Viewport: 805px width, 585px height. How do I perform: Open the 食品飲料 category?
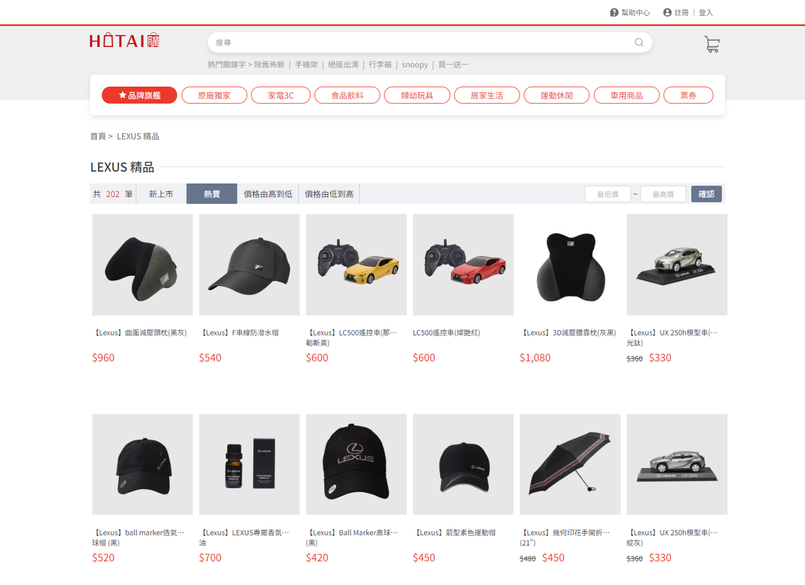(x=347, y=95)
